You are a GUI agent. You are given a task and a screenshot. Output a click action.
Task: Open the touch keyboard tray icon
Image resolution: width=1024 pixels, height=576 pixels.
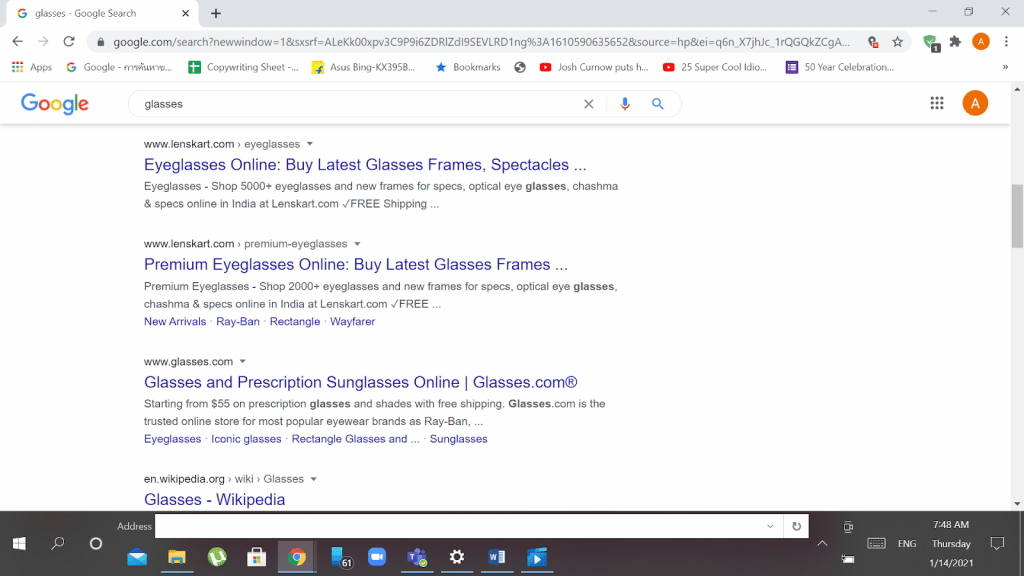tap(876, 543)
